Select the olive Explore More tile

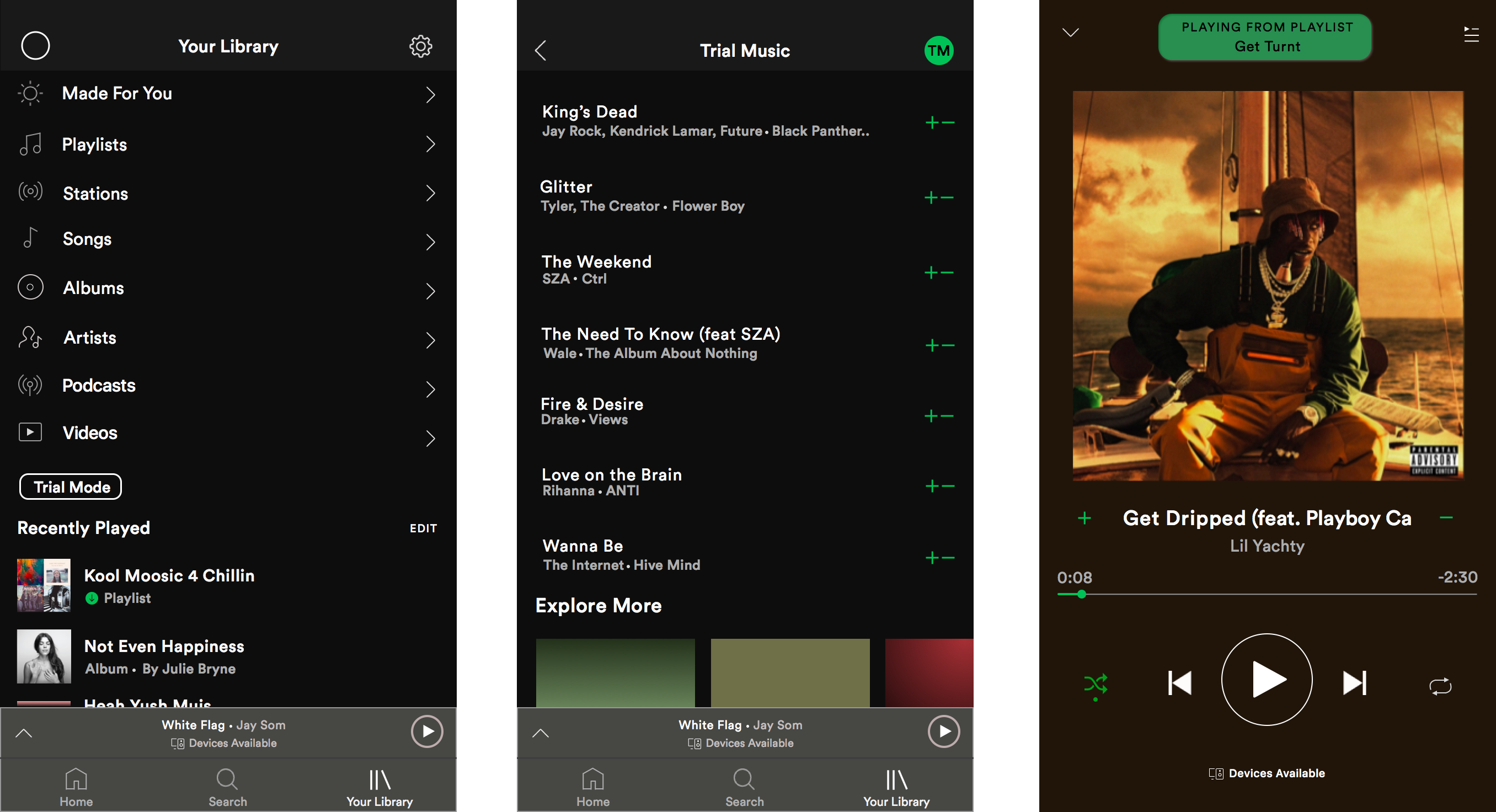(x=790, y=672)
